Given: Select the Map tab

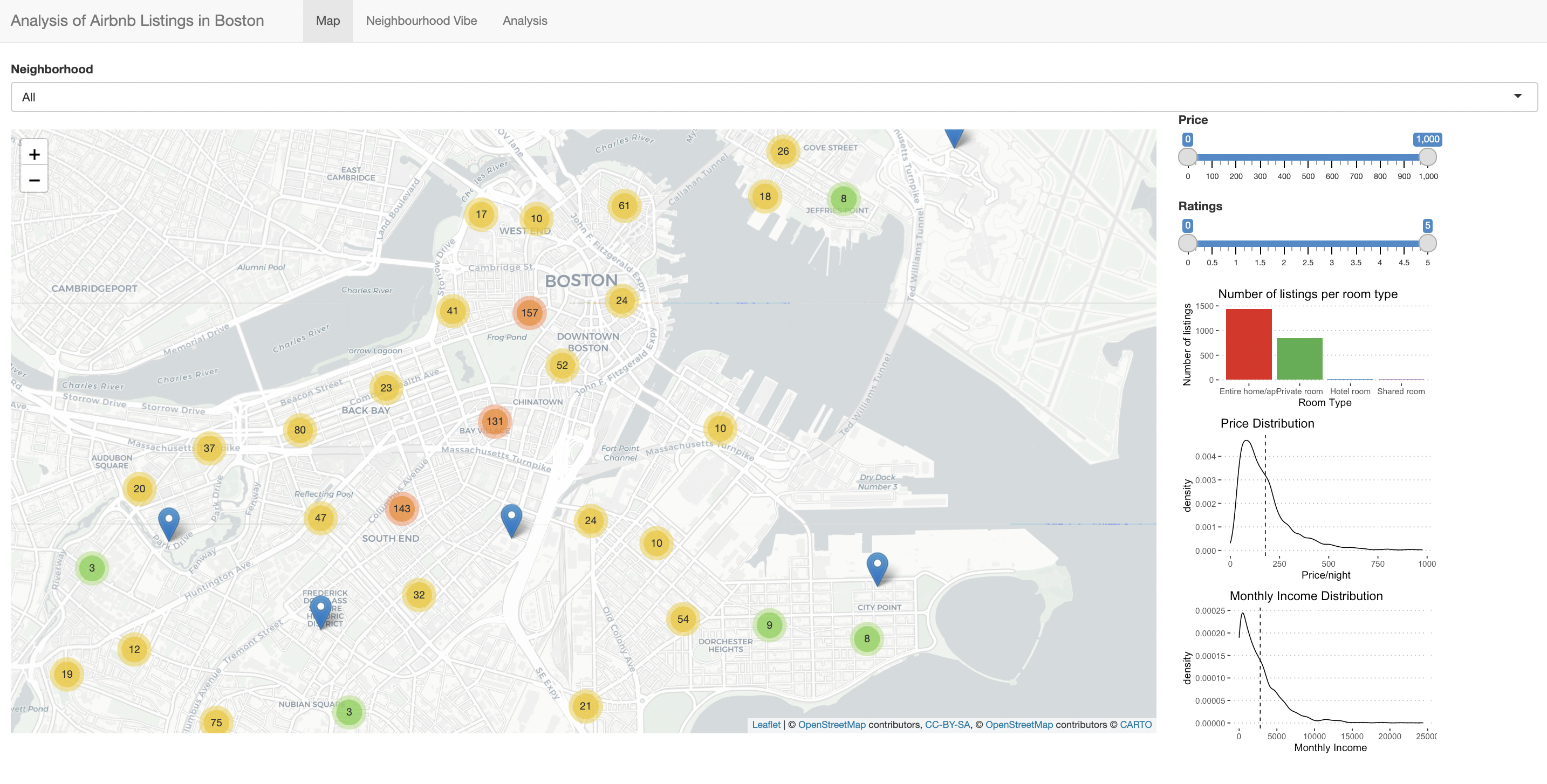Looking at the screenshot, I should click(327, 21).
